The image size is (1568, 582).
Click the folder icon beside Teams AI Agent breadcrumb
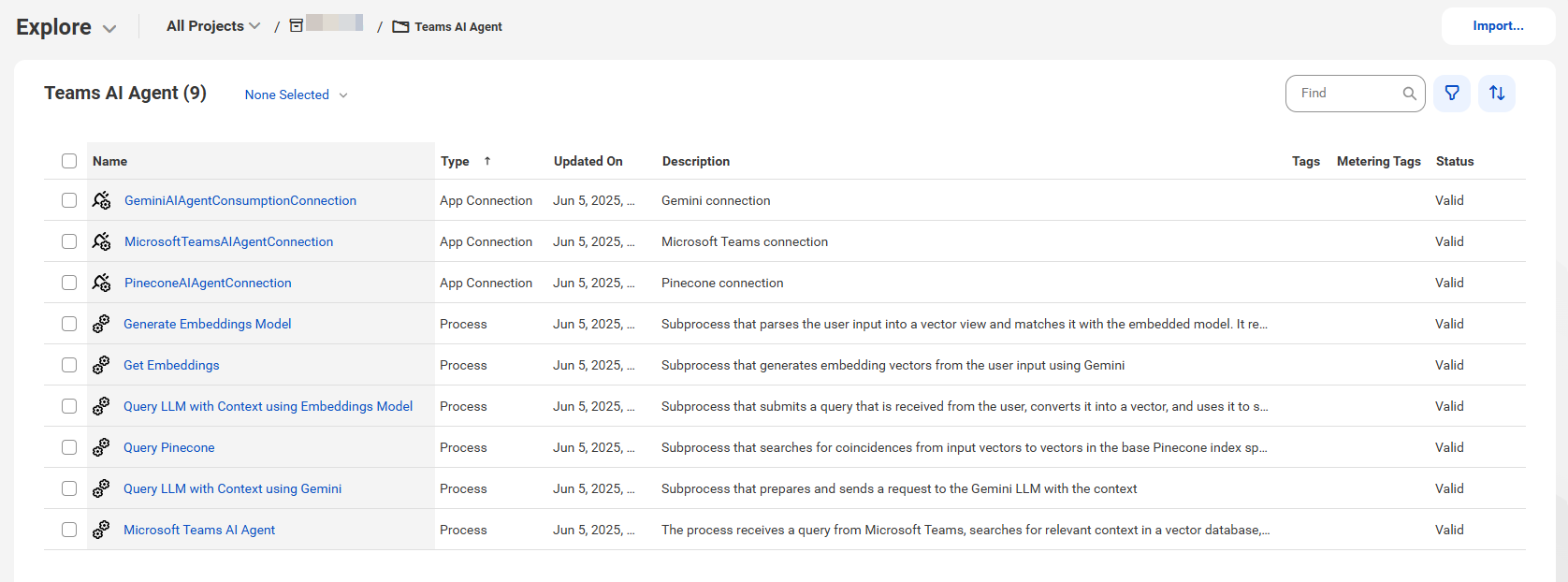click(400, 27)
